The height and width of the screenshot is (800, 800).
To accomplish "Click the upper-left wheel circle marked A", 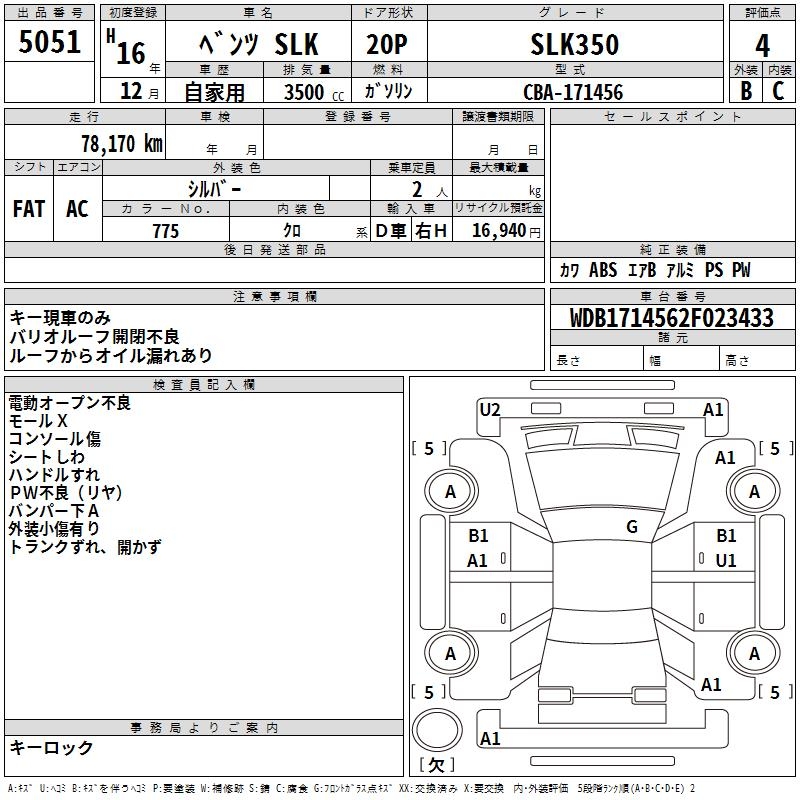I will pos(450,491).
